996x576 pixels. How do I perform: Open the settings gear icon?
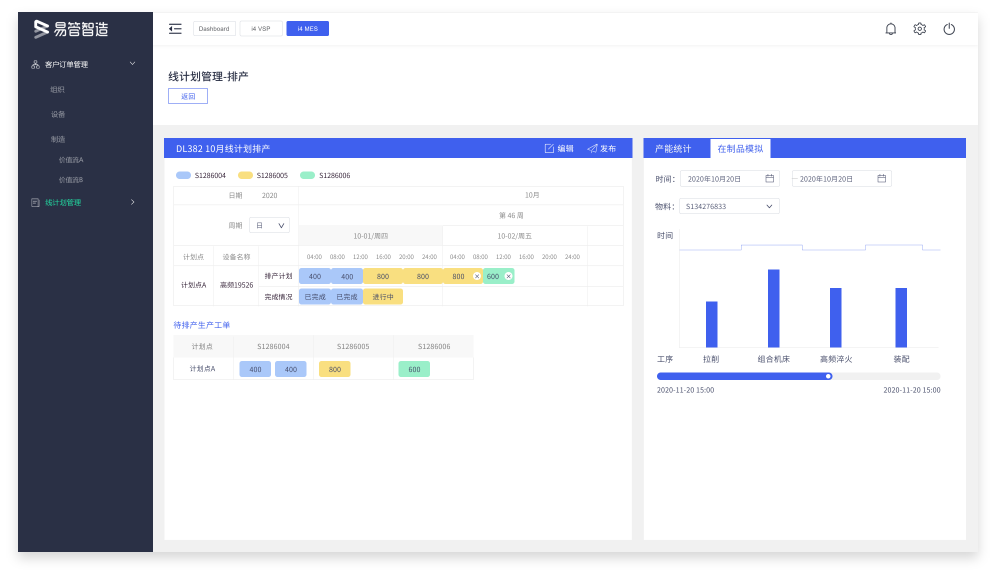(x=919, y=29)
